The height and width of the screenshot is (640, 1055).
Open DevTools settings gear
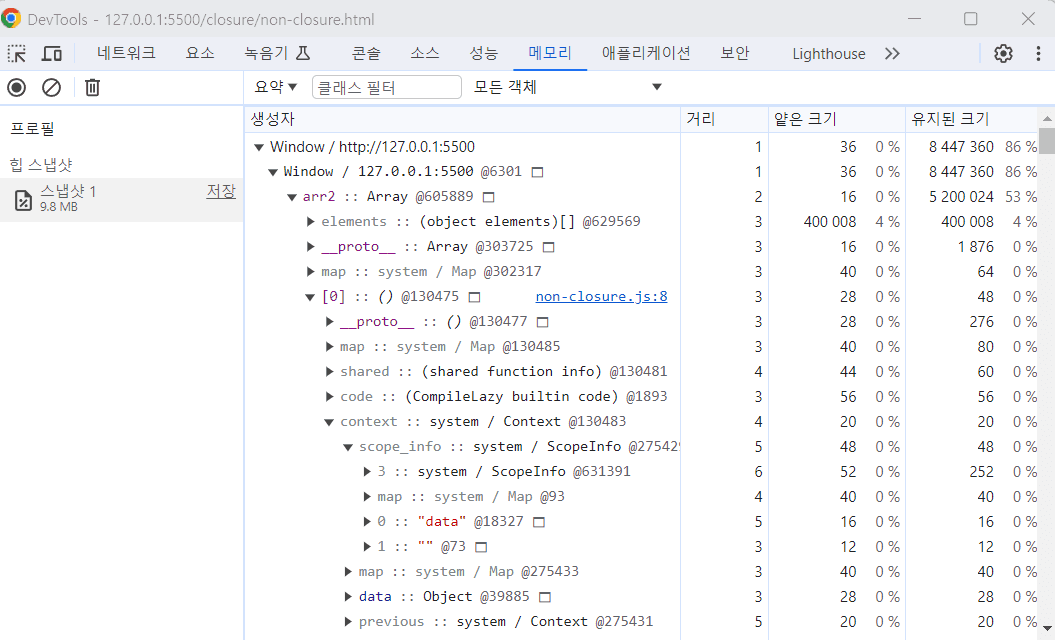1003,53
